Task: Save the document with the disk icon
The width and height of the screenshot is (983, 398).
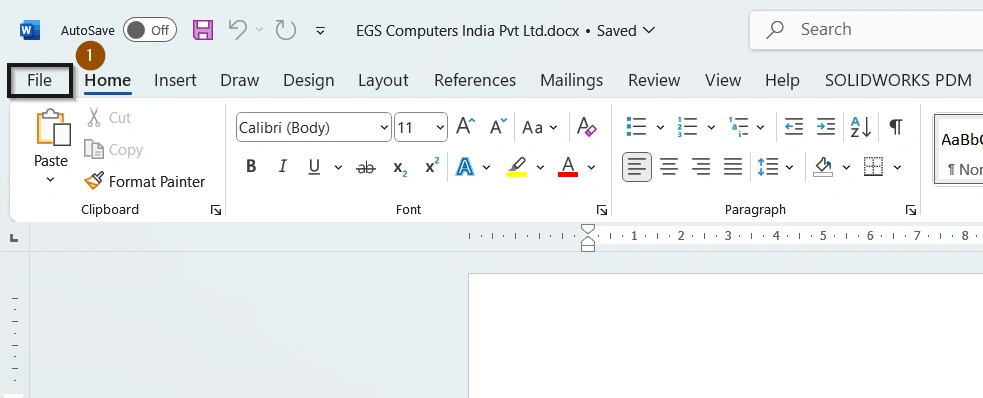Action: click(x=202, y=30)
